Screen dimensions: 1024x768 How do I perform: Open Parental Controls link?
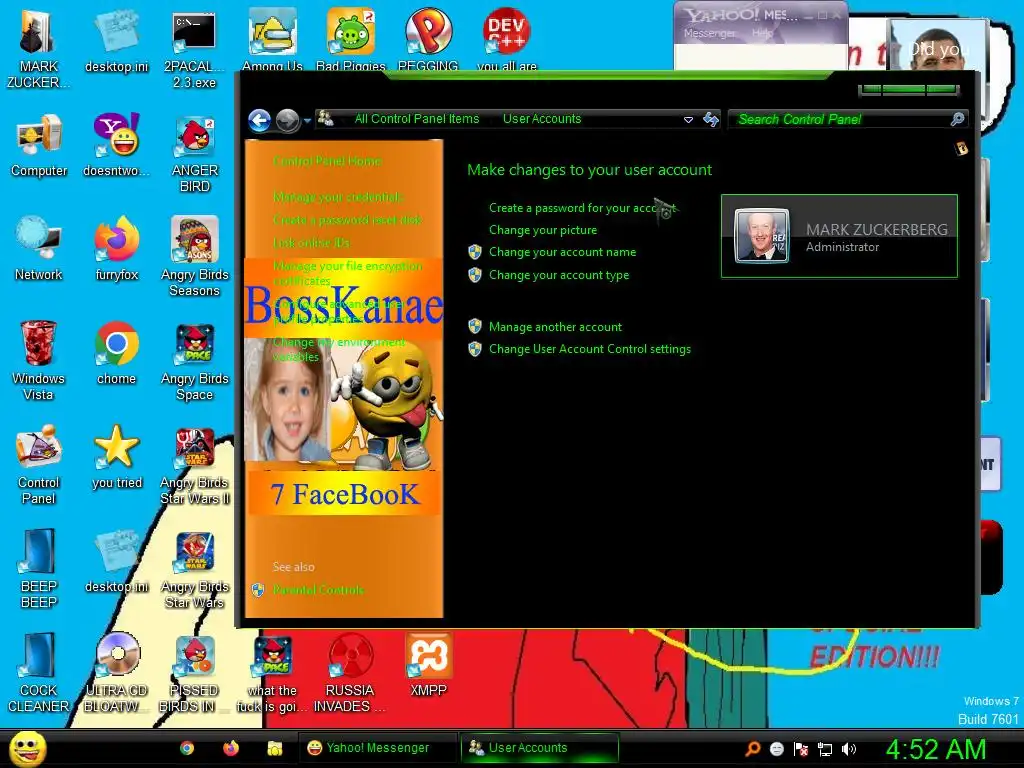pos(318,590)
